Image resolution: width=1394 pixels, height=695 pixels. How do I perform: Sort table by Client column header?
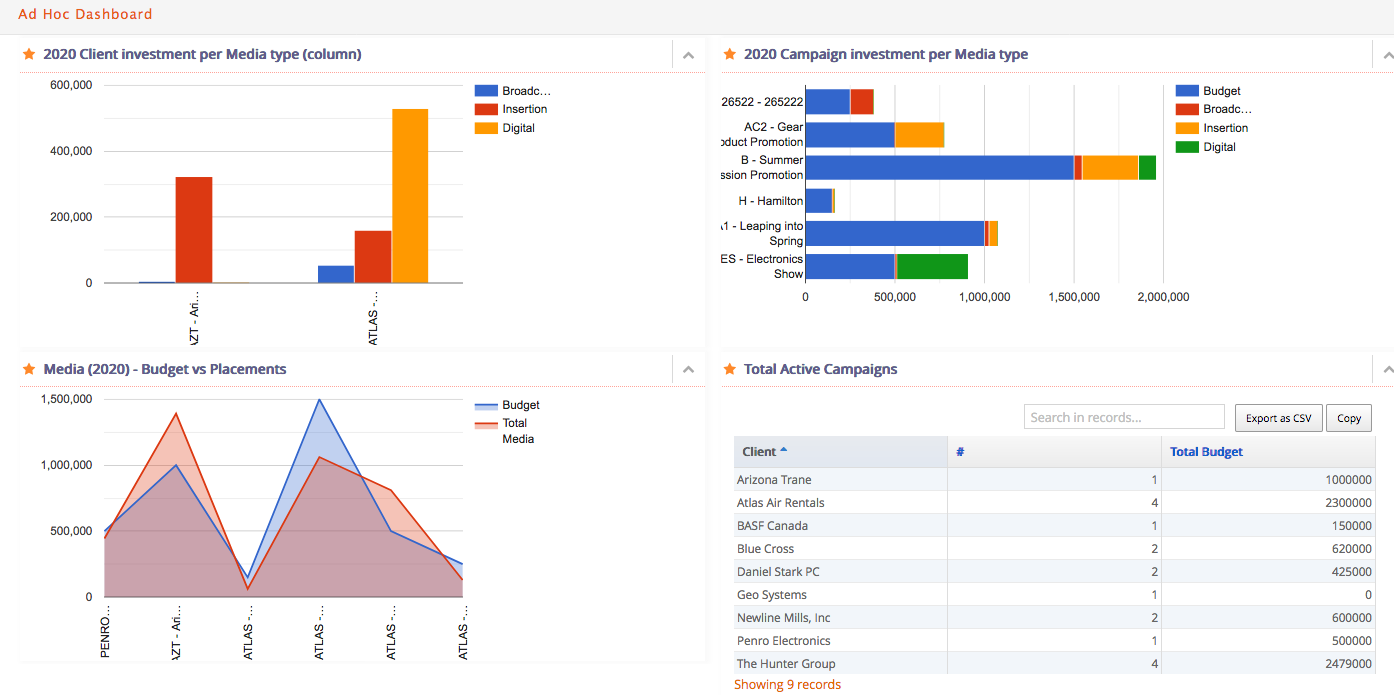tap(840, 452)
